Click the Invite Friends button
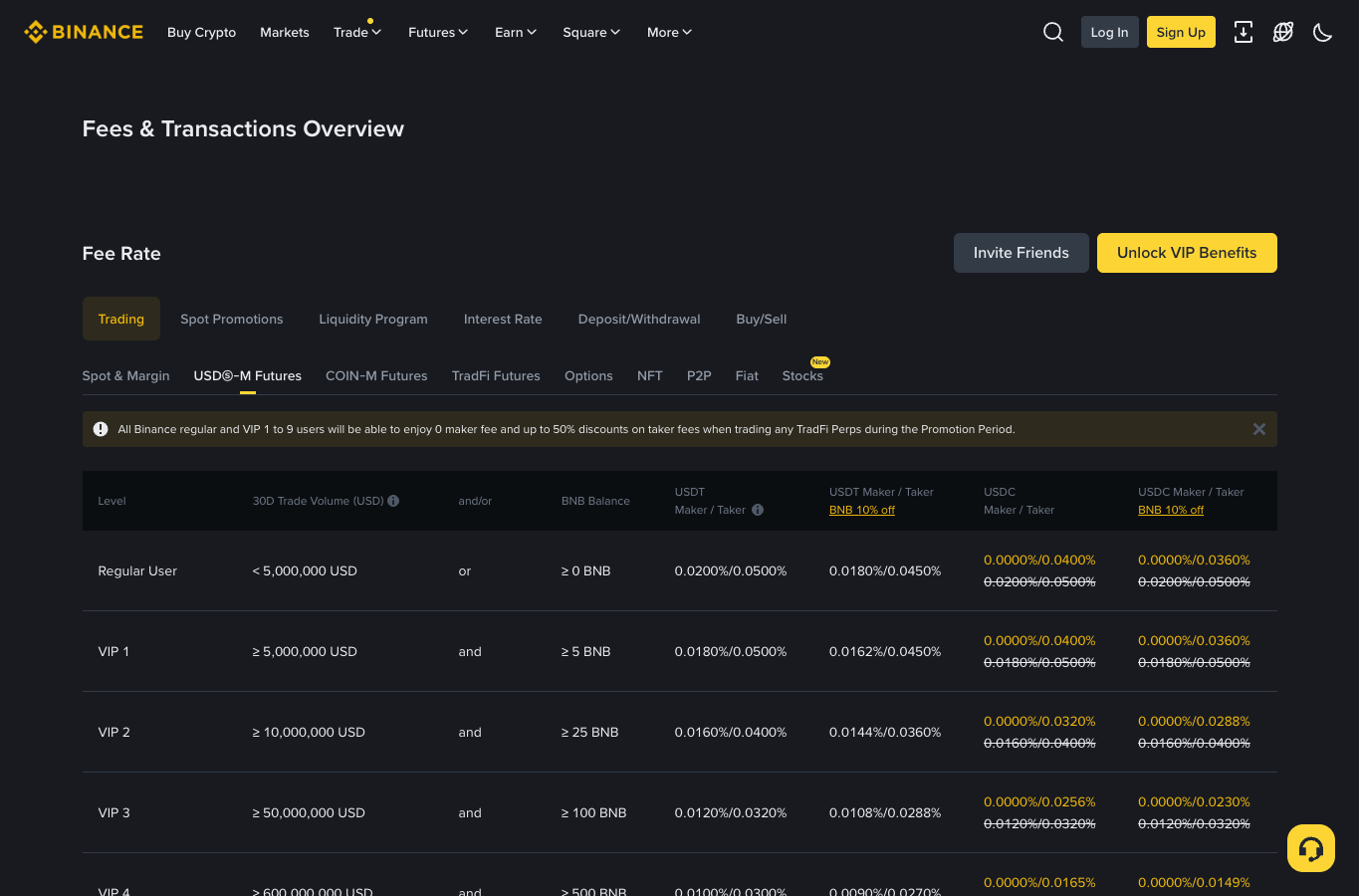 coord(1021,253)
